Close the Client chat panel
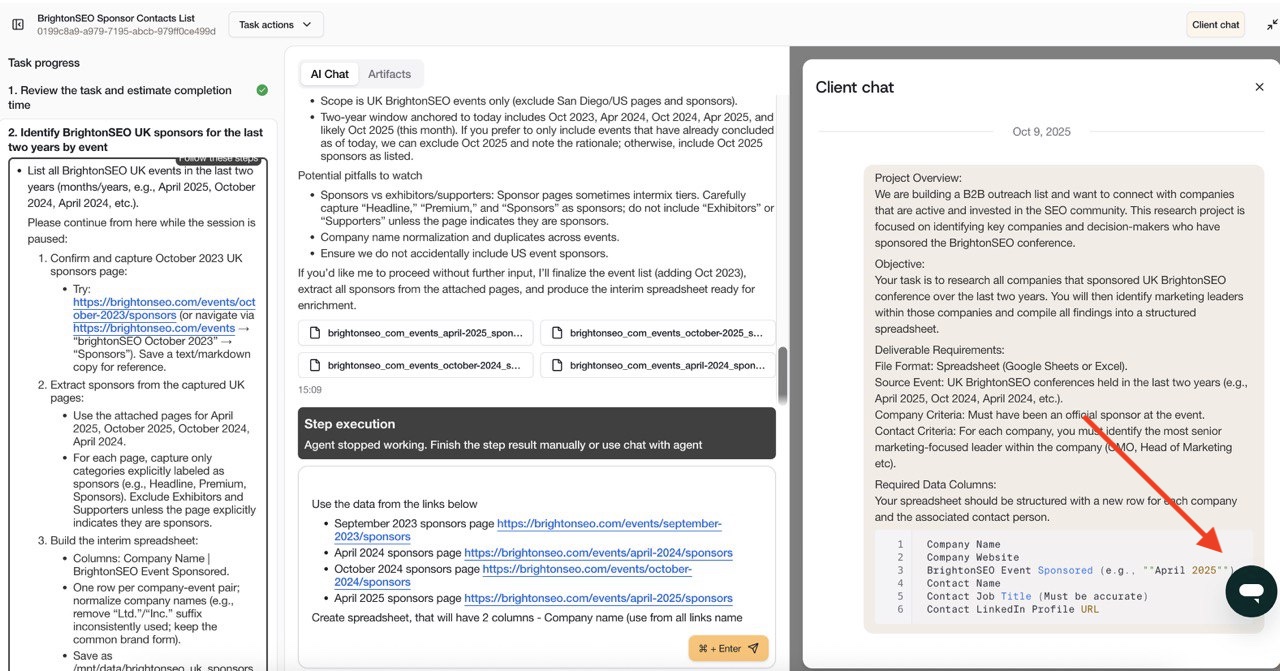 (x=1259, y=87)
